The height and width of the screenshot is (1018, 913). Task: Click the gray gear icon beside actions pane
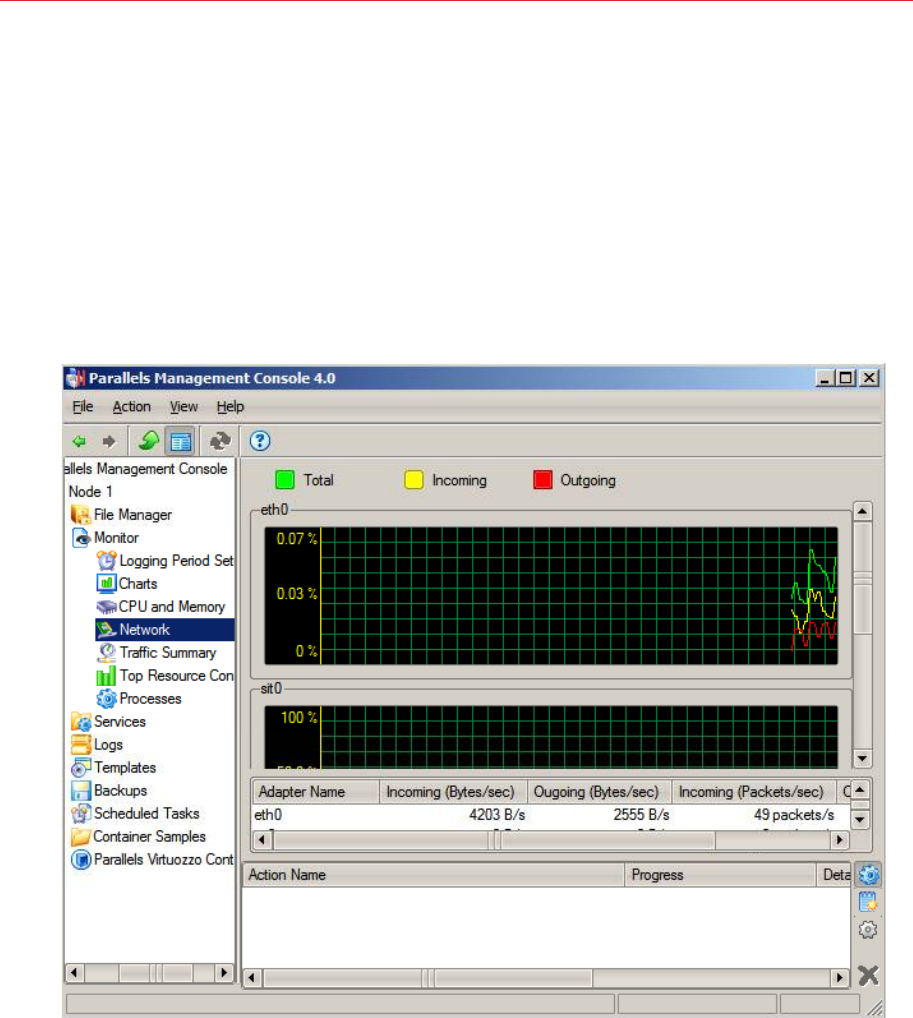[868, 930]
